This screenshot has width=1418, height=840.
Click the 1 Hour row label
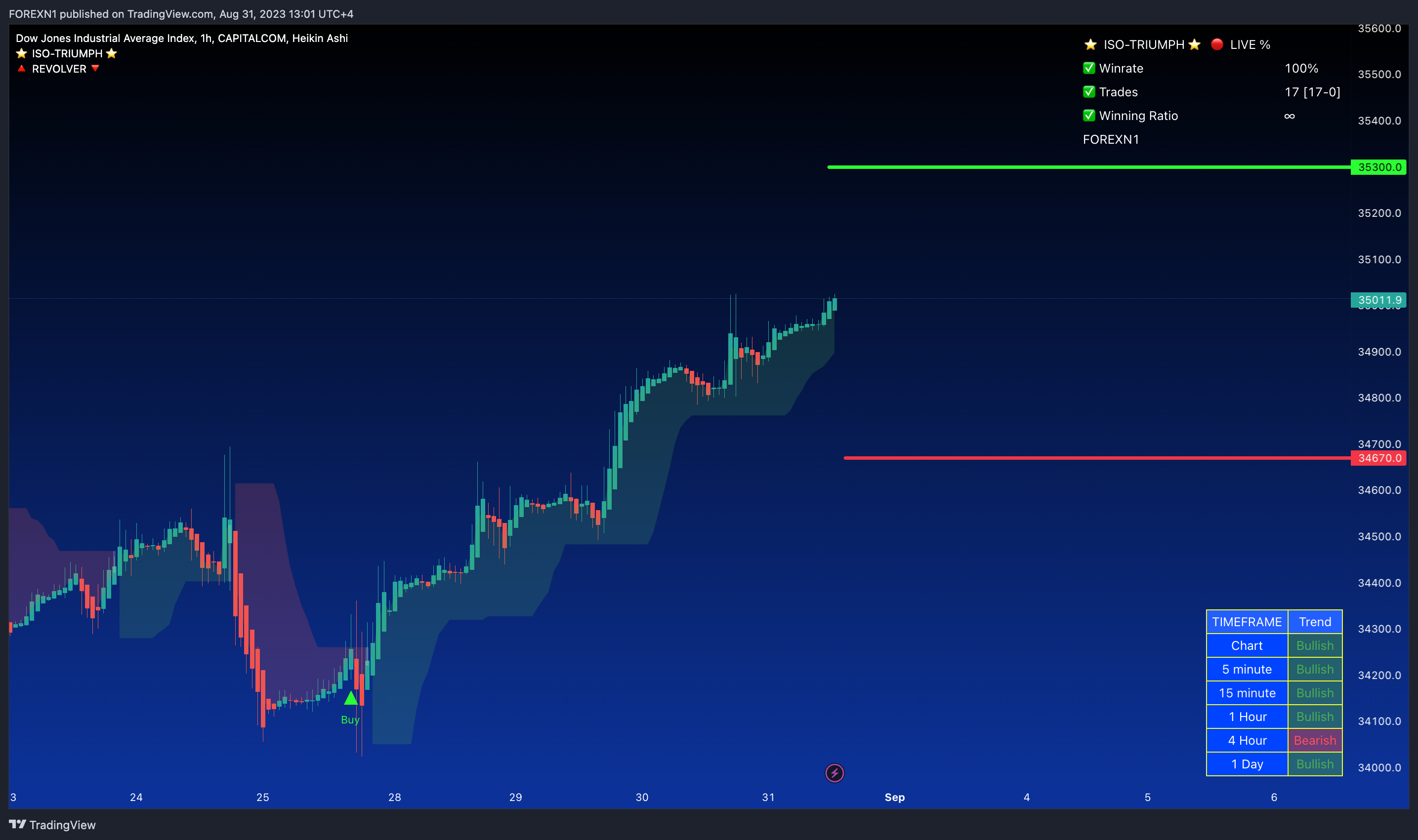pos(1247,717)
